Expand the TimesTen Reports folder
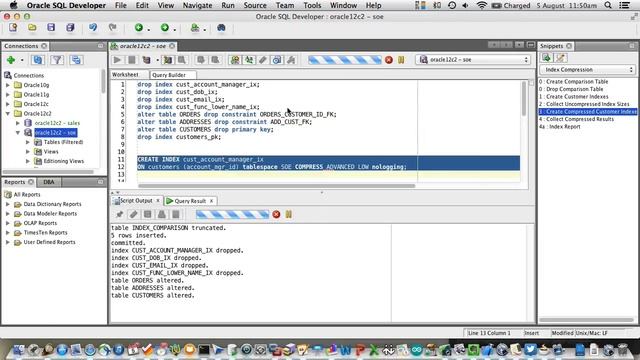640x360 pixels. tap(8, 233)
